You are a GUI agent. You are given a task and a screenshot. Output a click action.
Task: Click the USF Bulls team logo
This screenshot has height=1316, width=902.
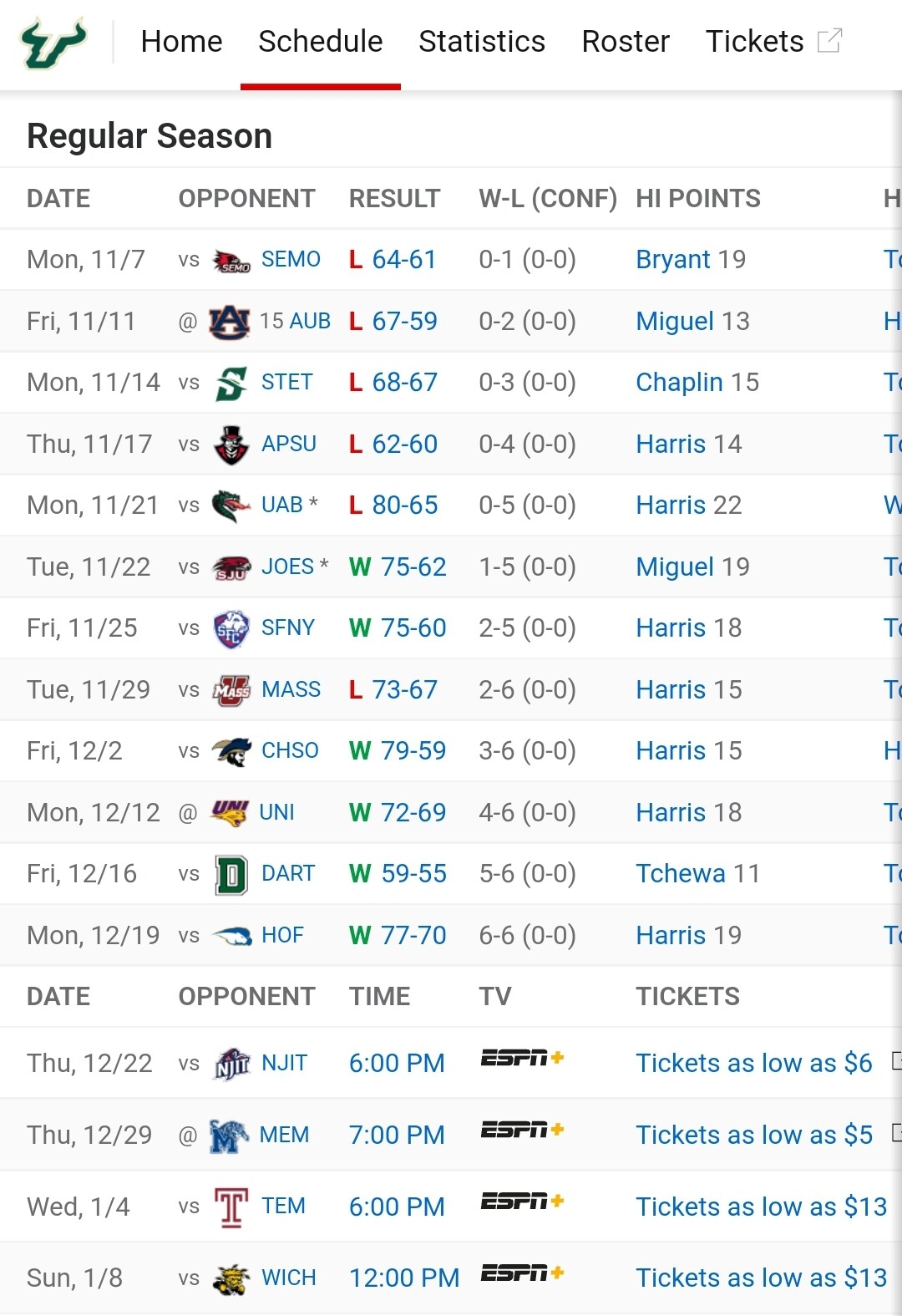[54, 42]
